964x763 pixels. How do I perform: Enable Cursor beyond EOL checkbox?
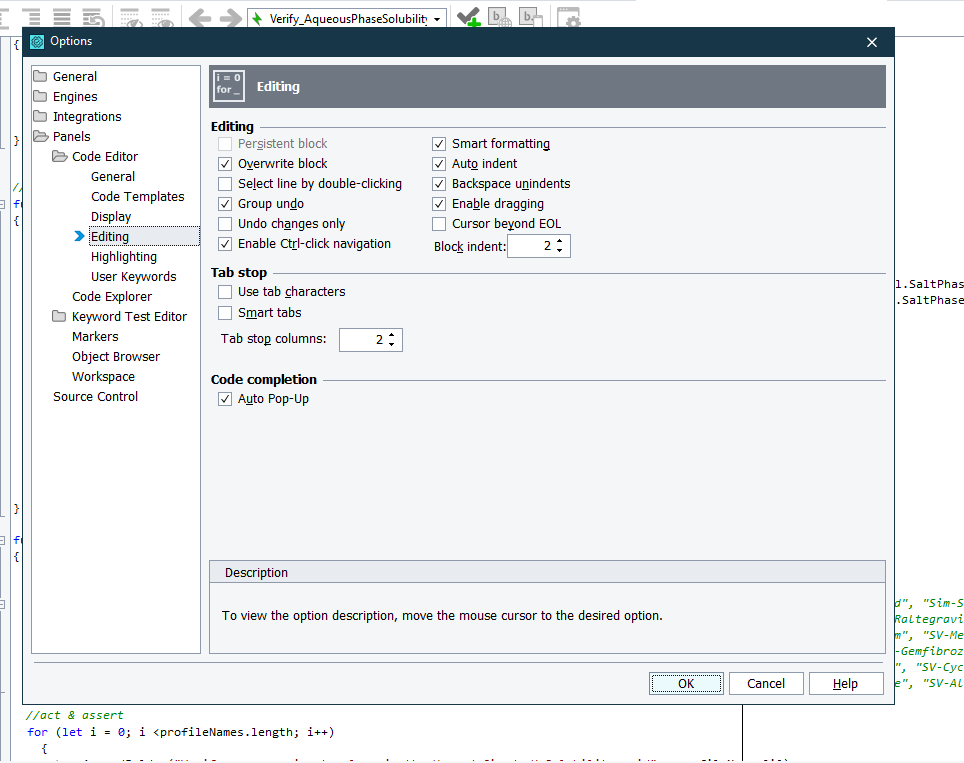(x=439, y=224)
